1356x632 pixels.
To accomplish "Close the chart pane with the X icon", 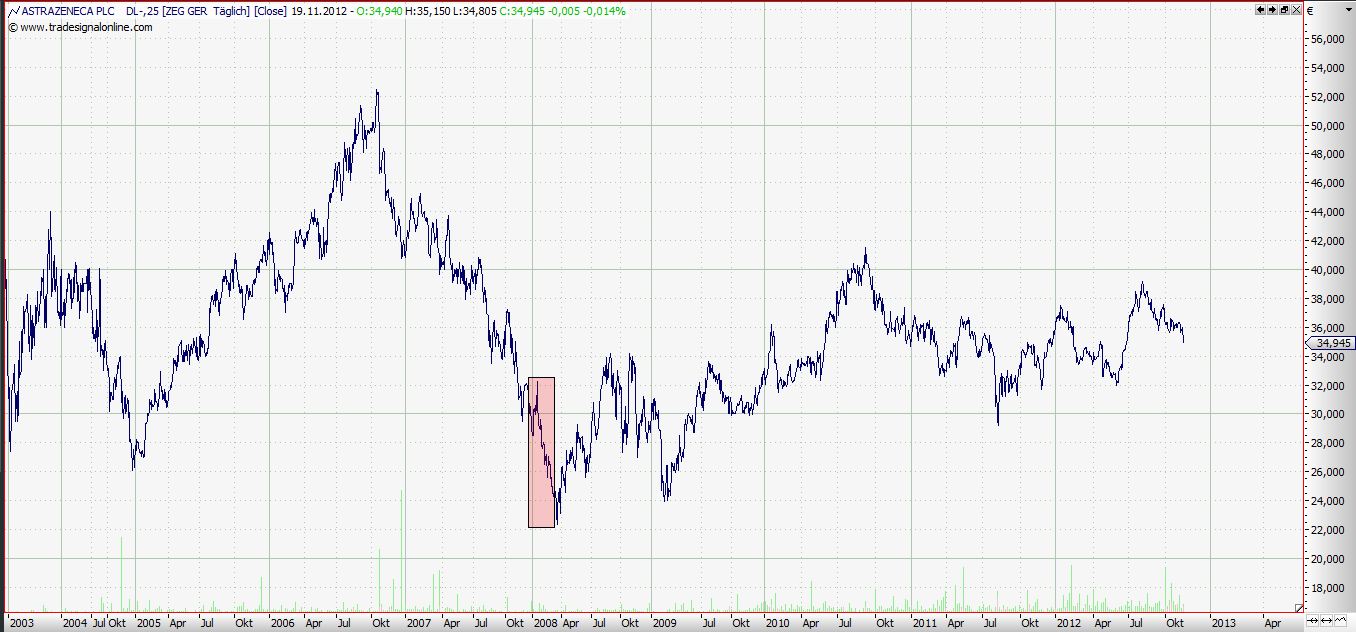I will (1296, 9).
